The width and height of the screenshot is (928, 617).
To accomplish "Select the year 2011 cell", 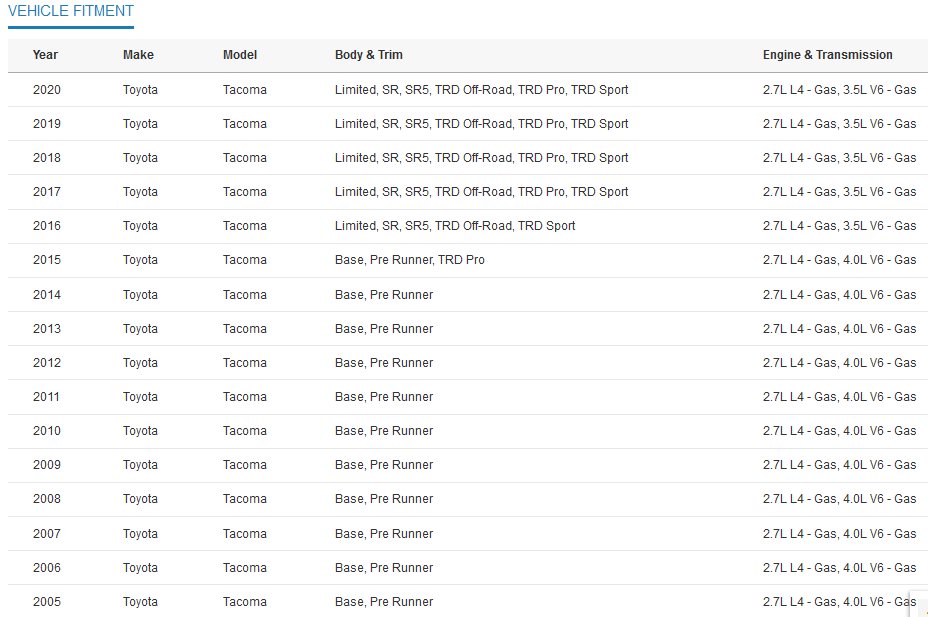I will (46, 397).
